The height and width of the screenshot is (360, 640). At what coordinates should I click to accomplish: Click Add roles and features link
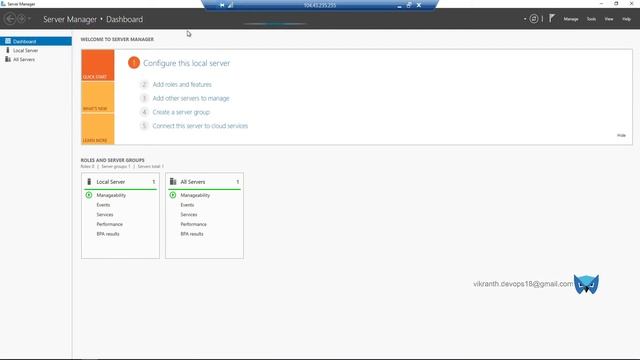click(x=182, y=84)
